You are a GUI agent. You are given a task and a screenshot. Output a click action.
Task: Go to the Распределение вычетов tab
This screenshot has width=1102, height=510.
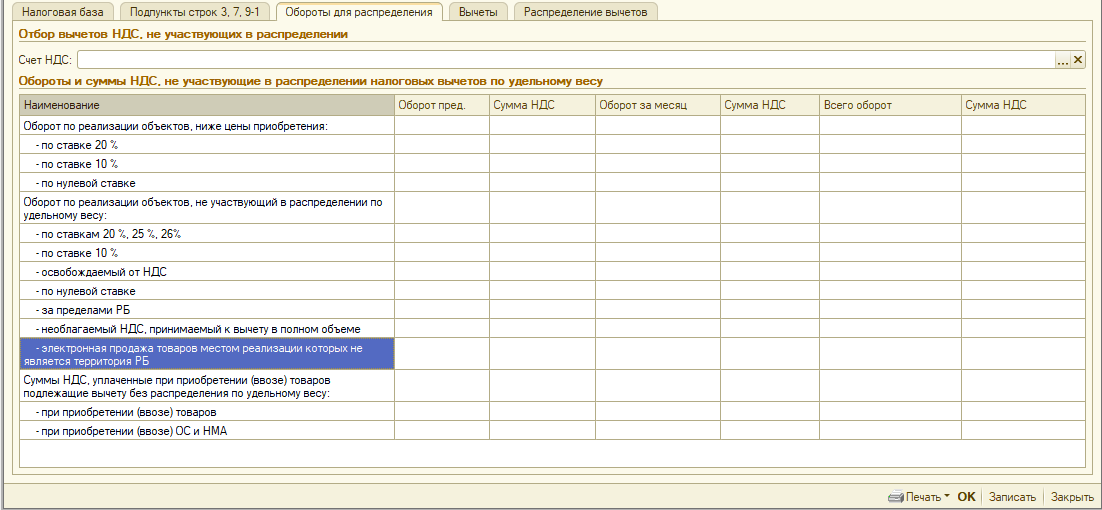(x=586, y=12)
